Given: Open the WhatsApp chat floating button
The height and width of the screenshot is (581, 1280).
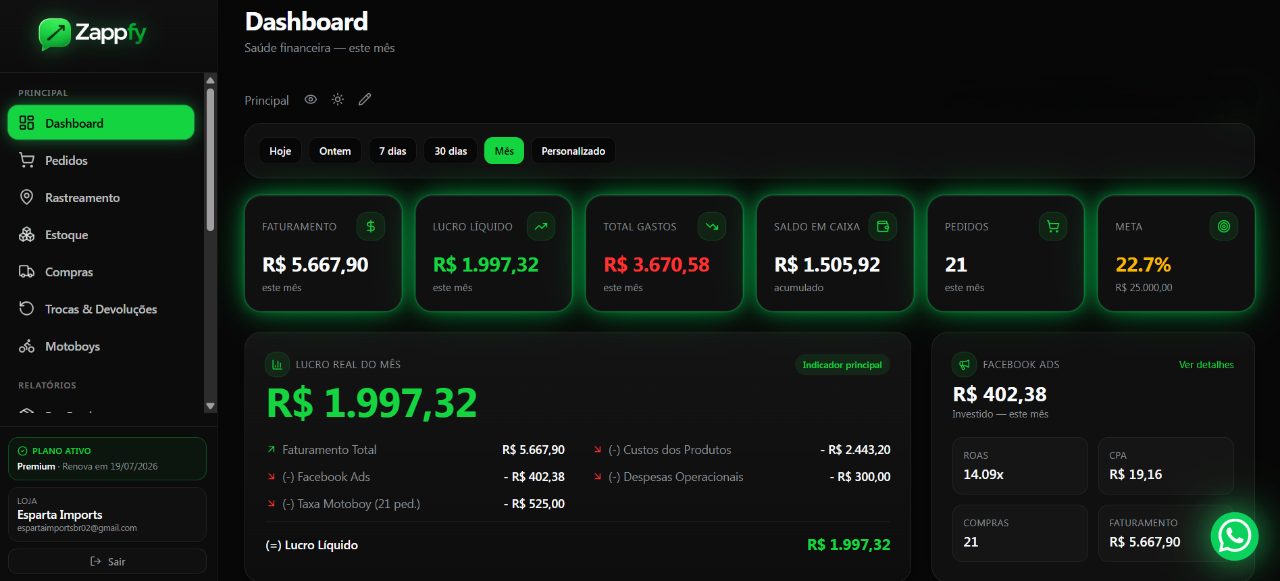Looking at the screenshot, I should (1235, 536).
